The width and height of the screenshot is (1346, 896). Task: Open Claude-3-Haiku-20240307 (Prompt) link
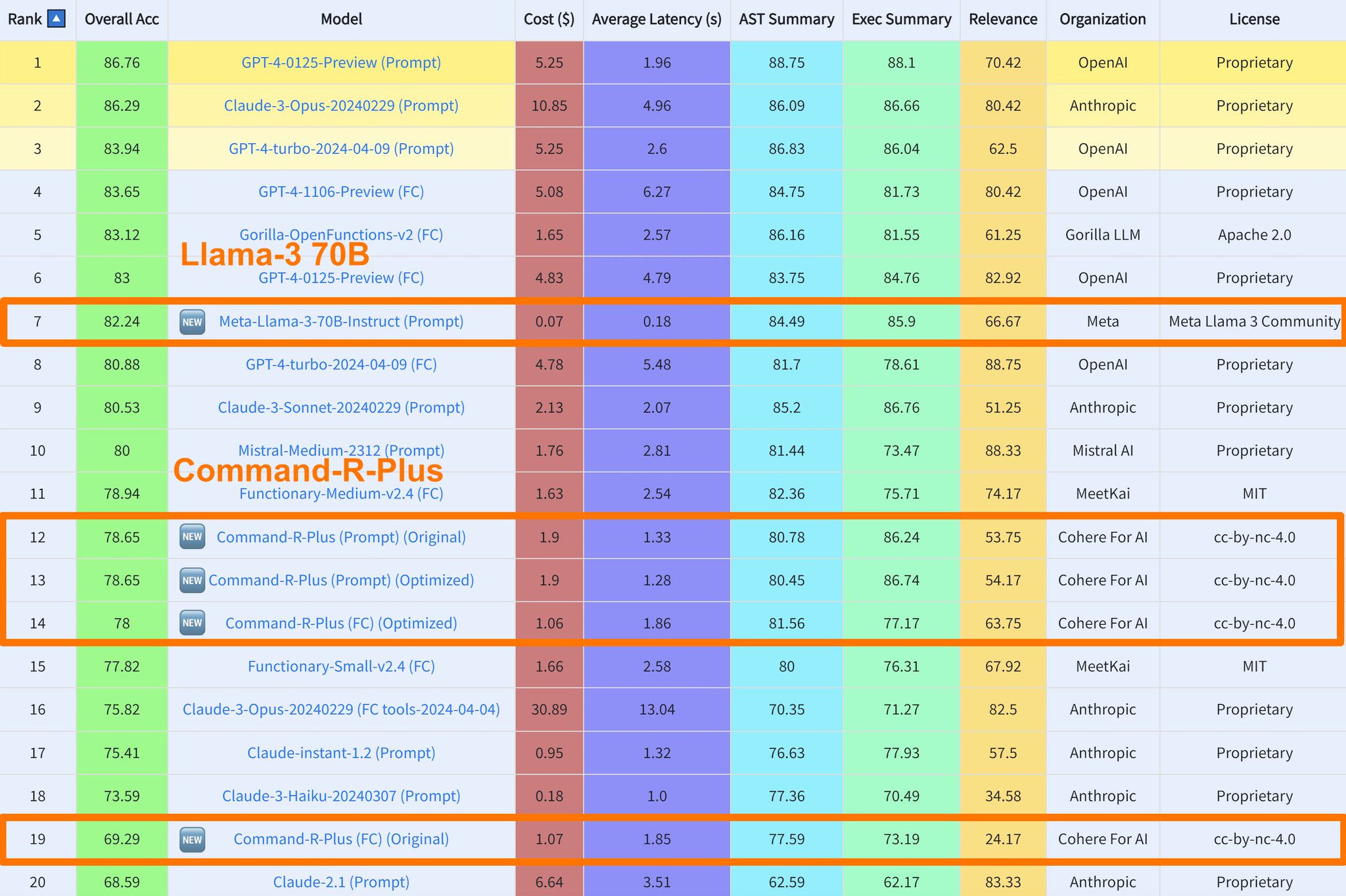pyautogui.click(x=341, y=795)
